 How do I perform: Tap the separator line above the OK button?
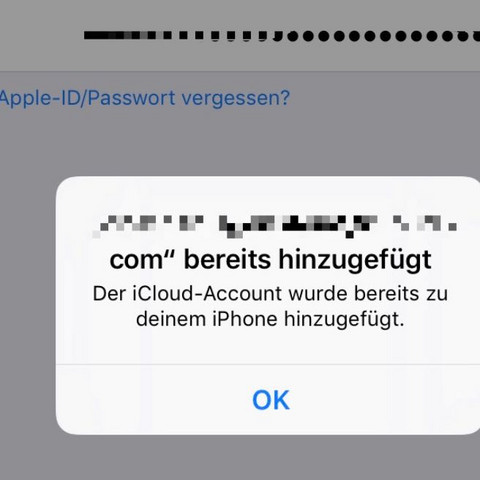pyautogui.click(x=268, y=365)
